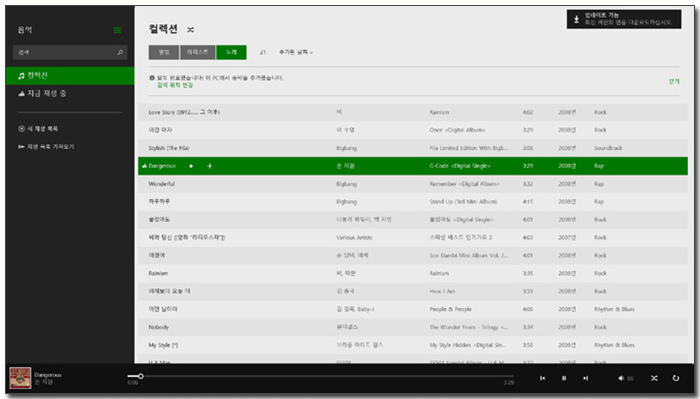Skip to next track
Viewport: 700px width, 399px height.
pos(585,378)
